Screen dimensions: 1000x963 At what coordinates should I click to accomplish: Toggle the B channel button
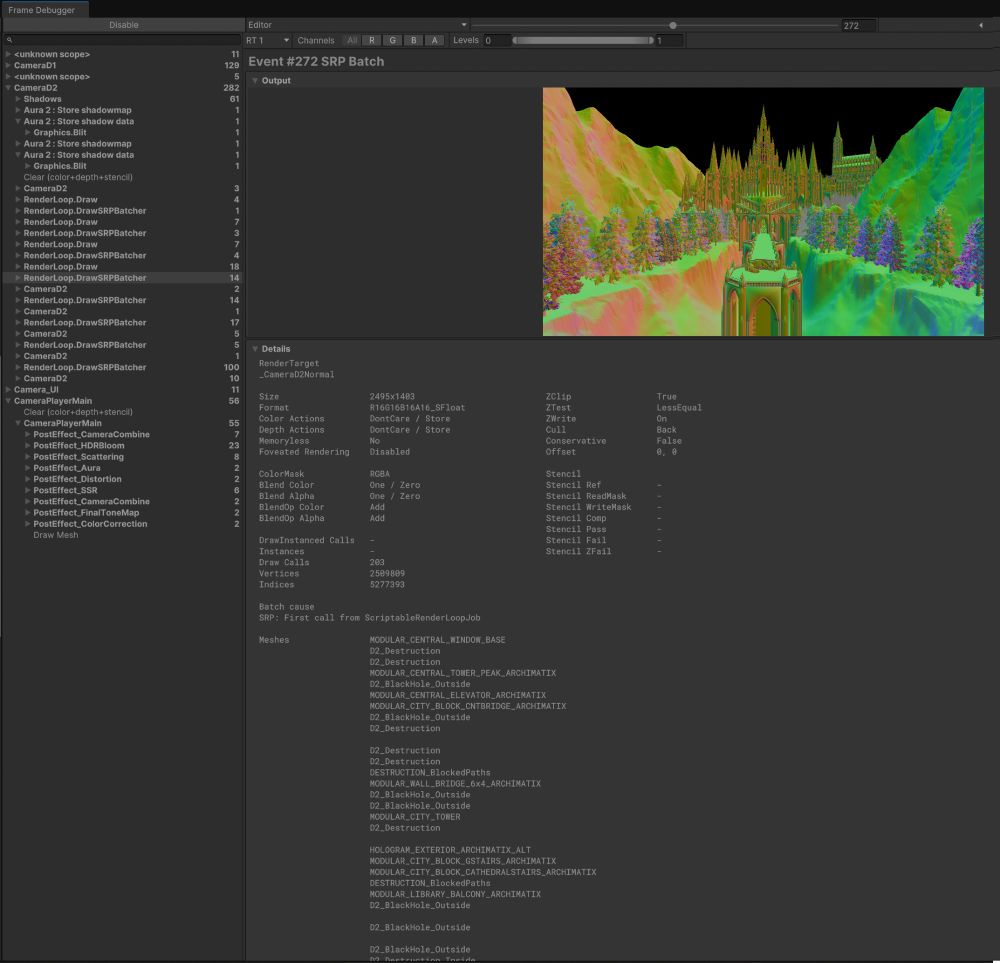[x=413, y=40]
